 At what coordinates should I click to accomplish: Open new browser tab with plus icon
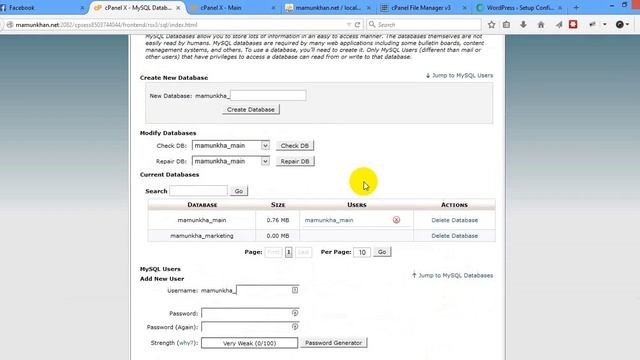tap(576, 7)
